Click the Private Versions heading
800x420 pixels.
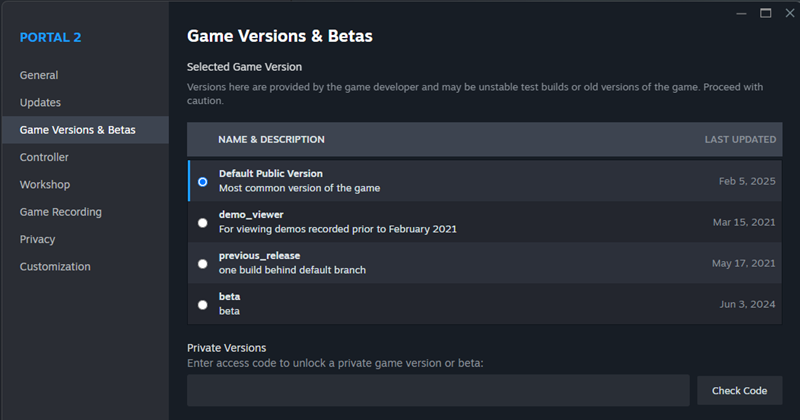click(x=227, y=348)
